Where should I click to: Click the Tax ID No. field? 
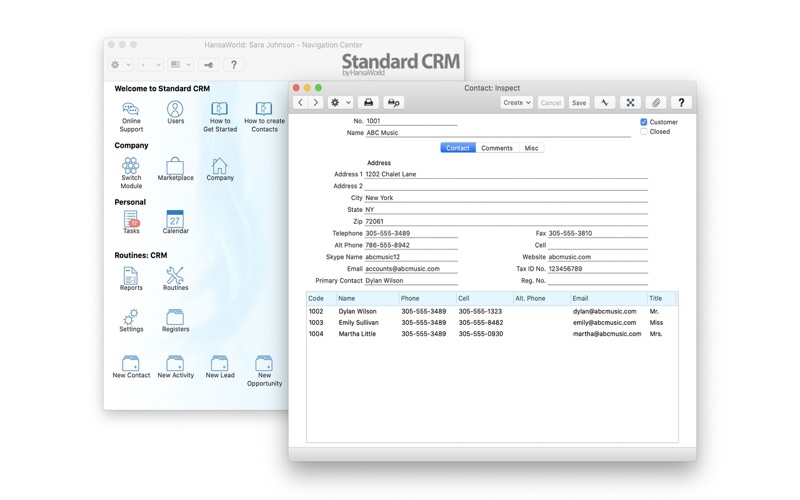click(597, 268)
